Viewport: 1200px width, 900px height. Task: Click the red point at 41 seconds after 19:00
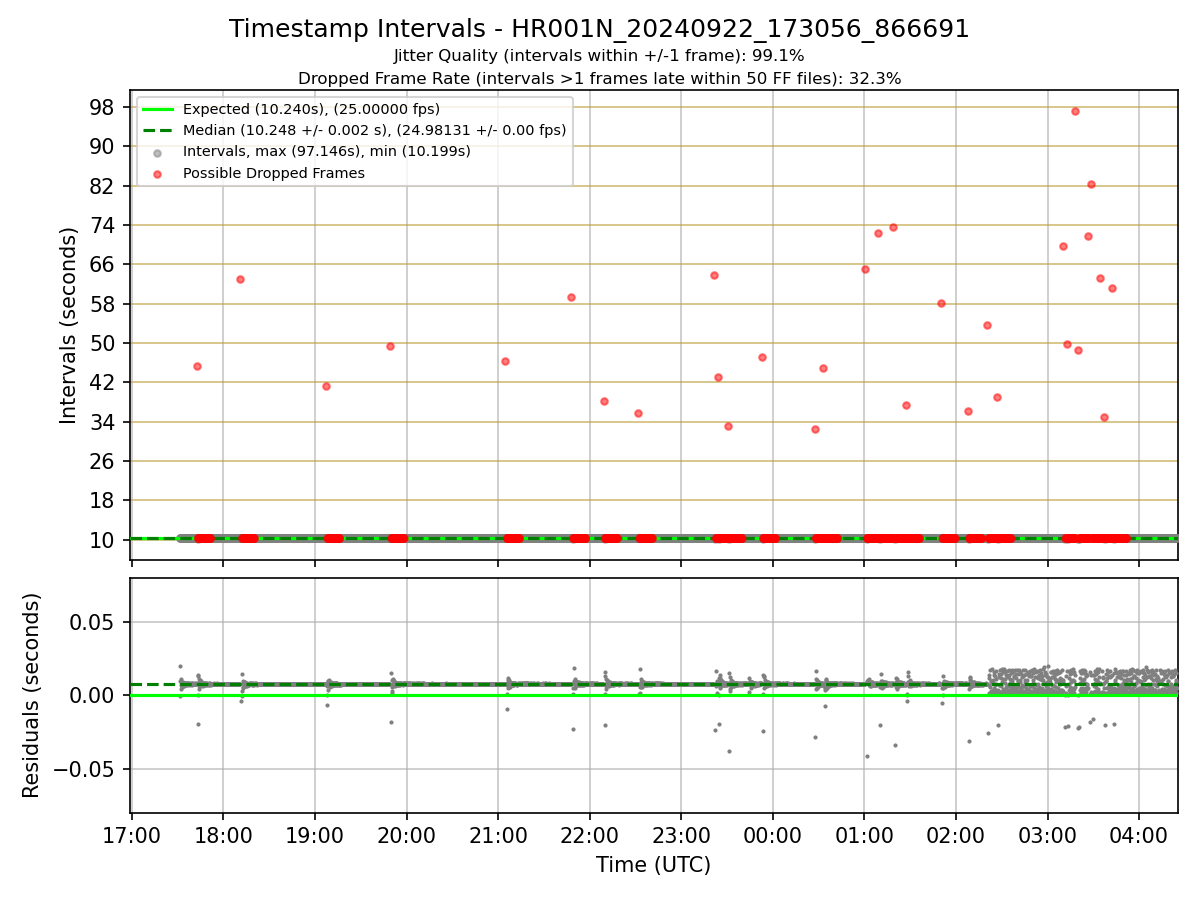pyautogui.click(x=326, y=386)
